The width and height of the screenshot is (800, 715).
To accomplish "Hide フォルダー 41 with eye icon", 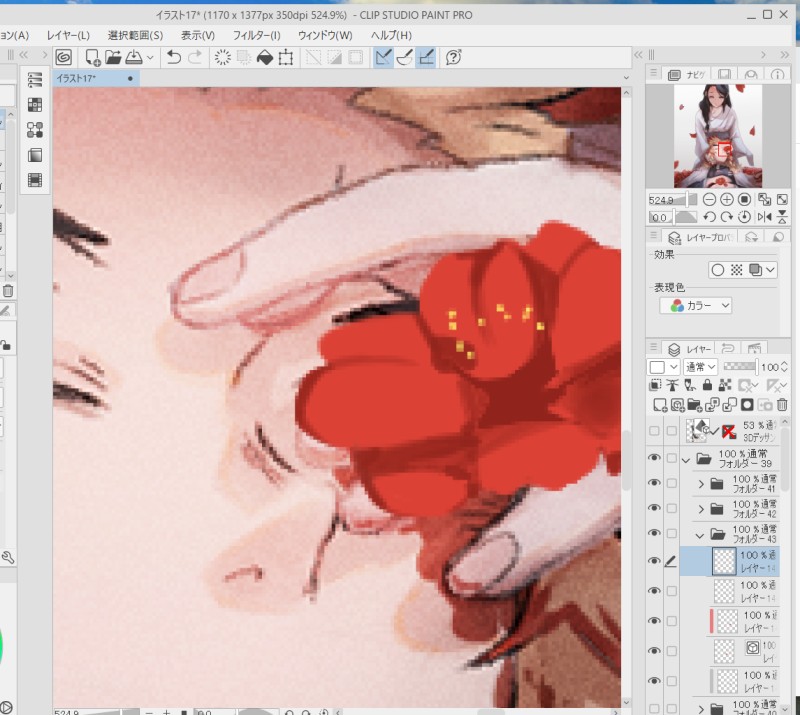I will (x=654, y=483).
